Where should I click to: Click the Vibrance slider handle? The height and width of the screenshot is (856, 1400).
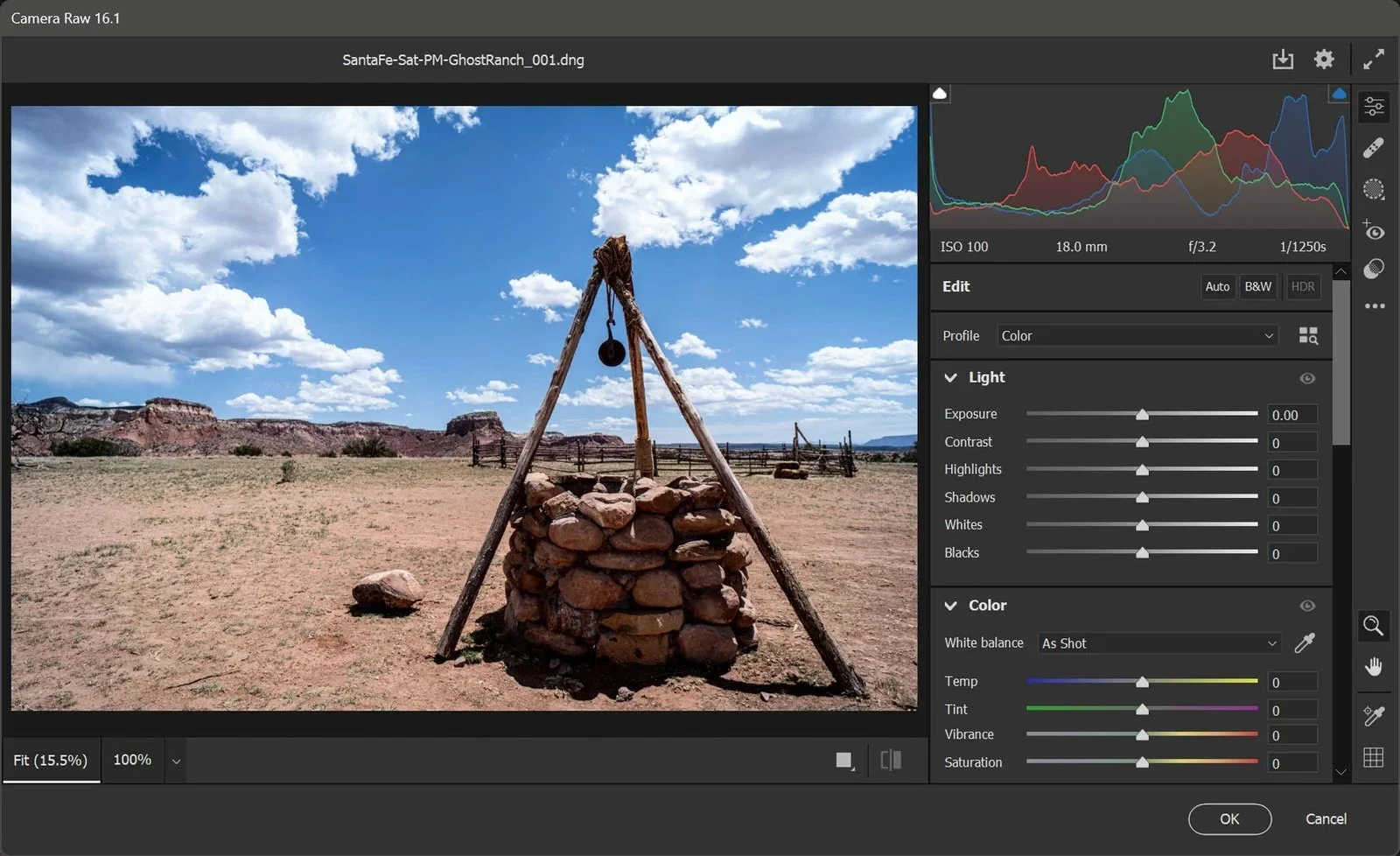click(x=1142, y=735)
